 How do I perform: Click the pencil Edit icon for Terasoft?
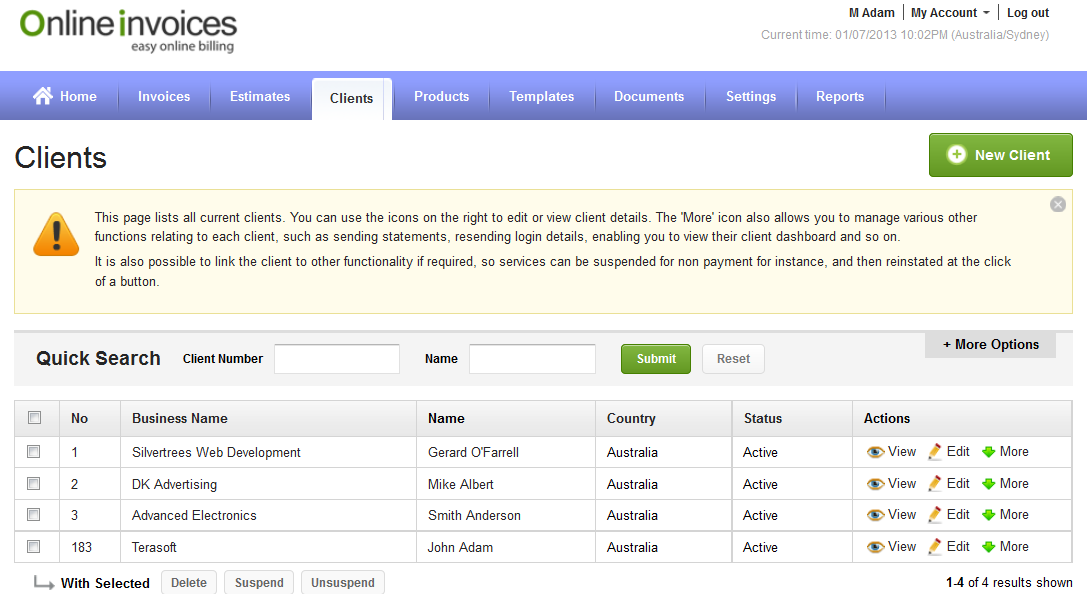tap(935, 547)
